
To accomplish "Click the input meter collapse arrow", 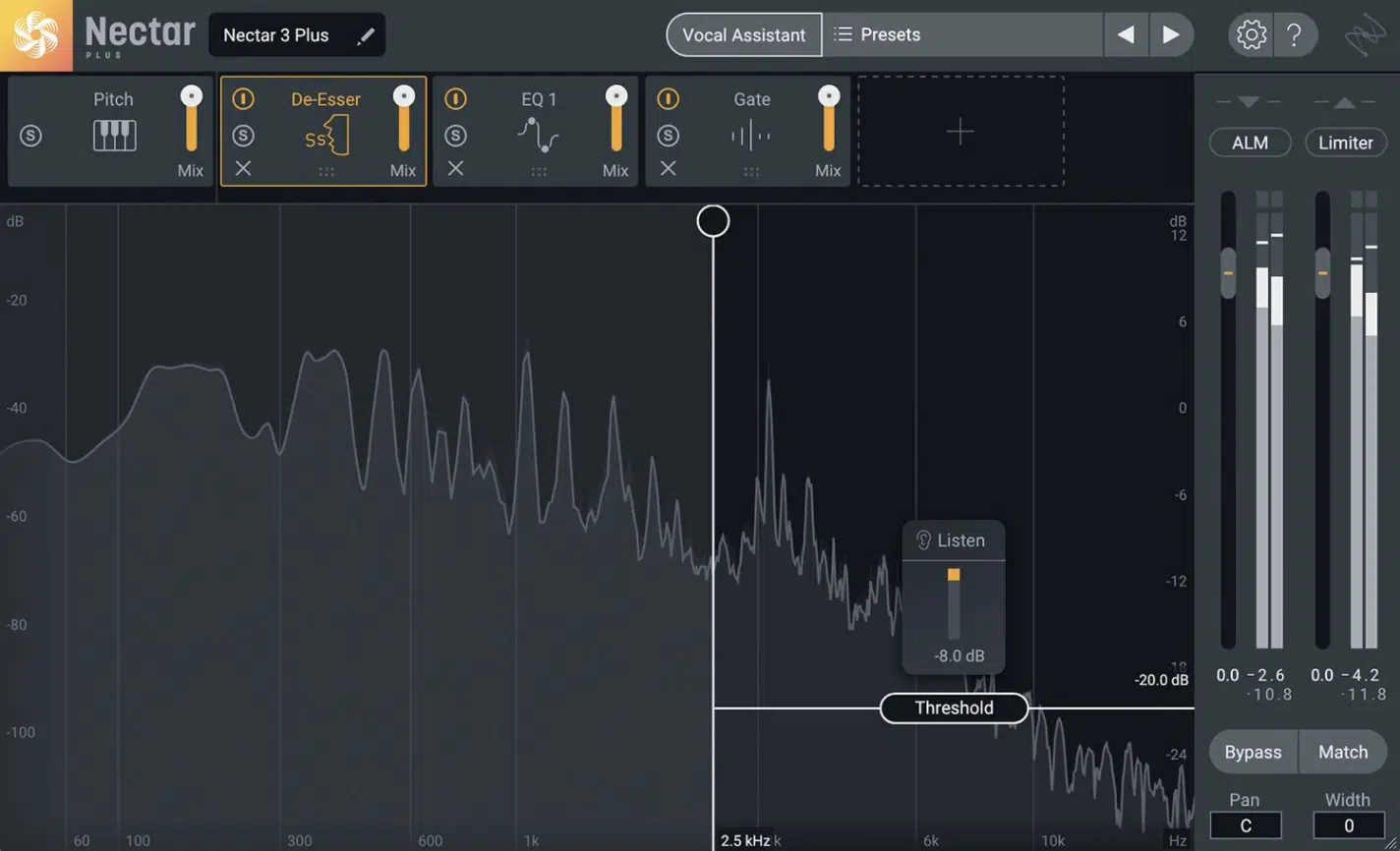I will [x=1249, y=102].
